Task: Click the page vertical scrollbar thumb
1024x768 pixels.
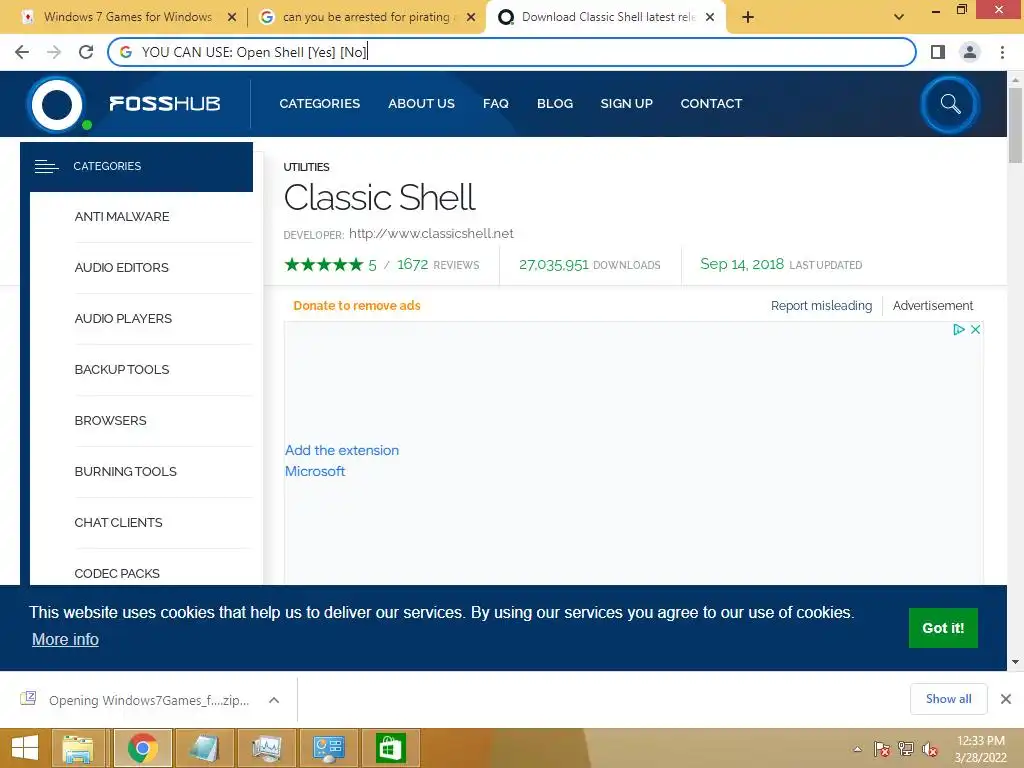Action: point(1015,125)
